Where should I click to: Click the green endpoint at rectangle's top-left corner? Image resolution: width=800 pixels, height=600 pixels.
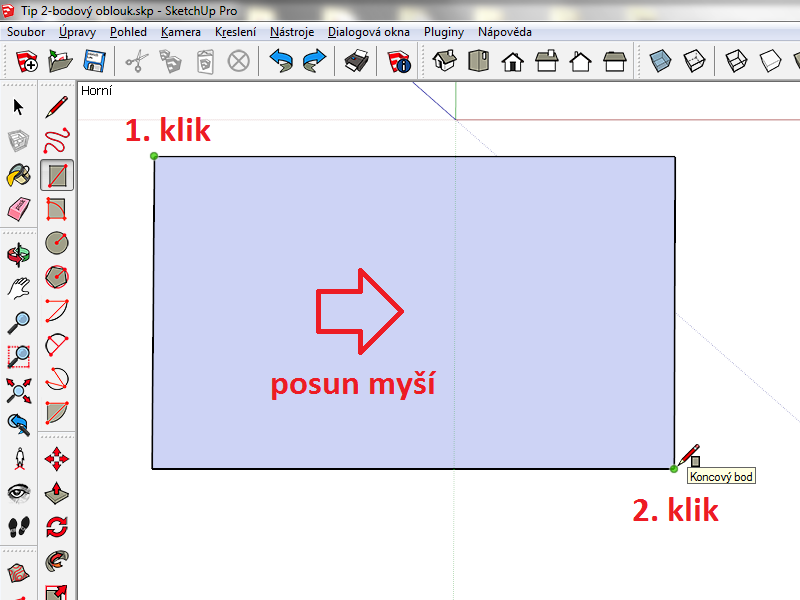(x=154, y=156)
